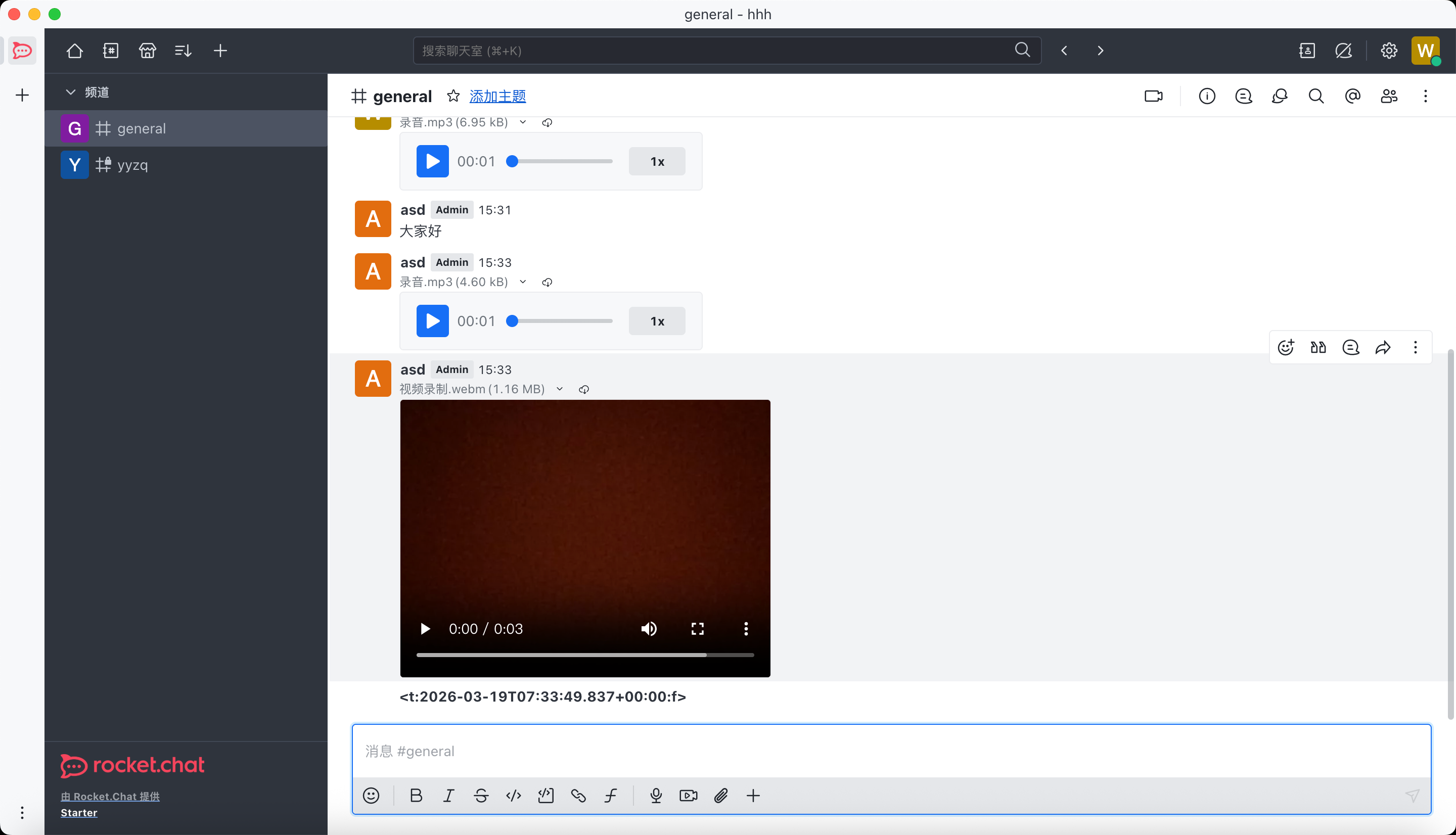Screen dimensions: 1456x835
Task: Click the record audio microphone icon
Action: pos(656,796)
